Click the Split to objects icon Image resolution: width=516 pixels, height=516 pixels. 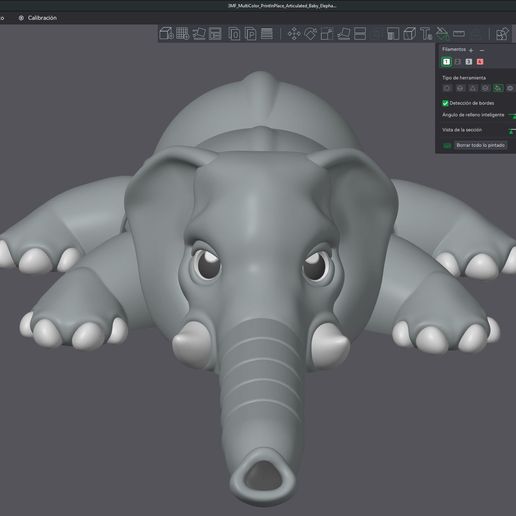tap(234, 34)
